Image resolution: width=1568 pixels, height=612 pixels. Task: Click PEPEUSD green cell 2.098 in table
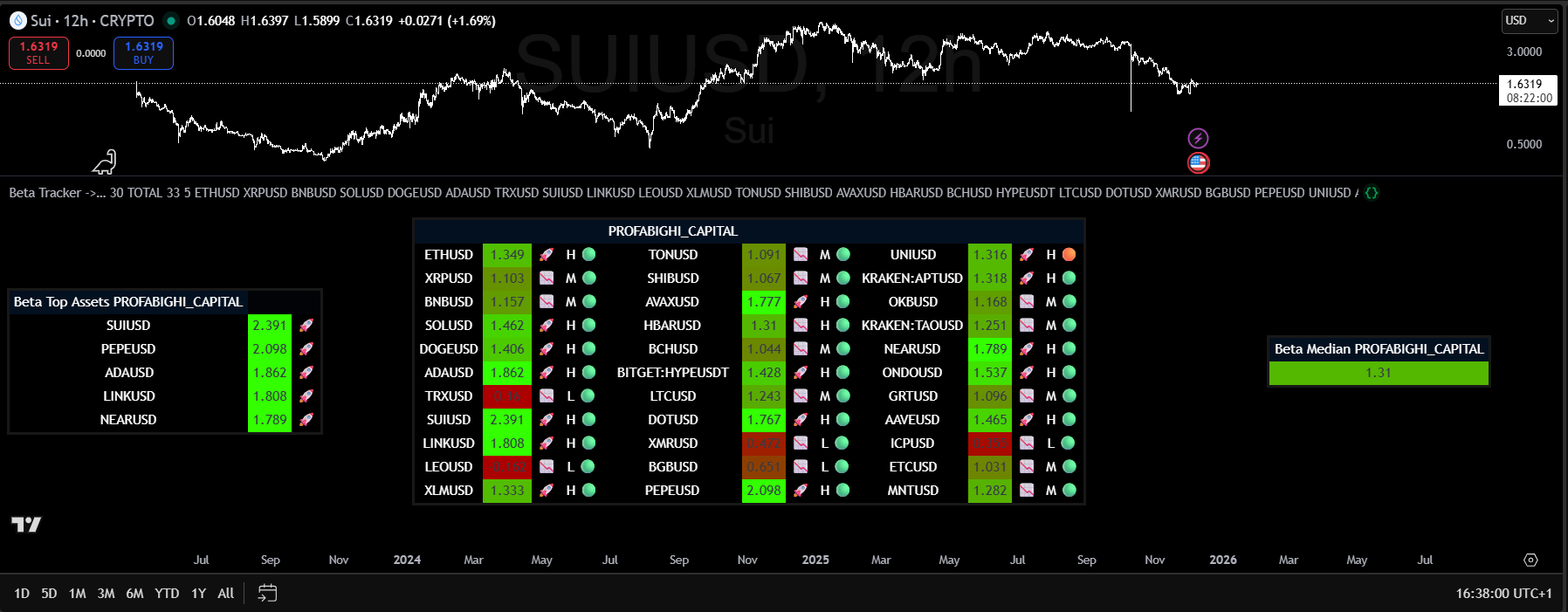point(764,491)
